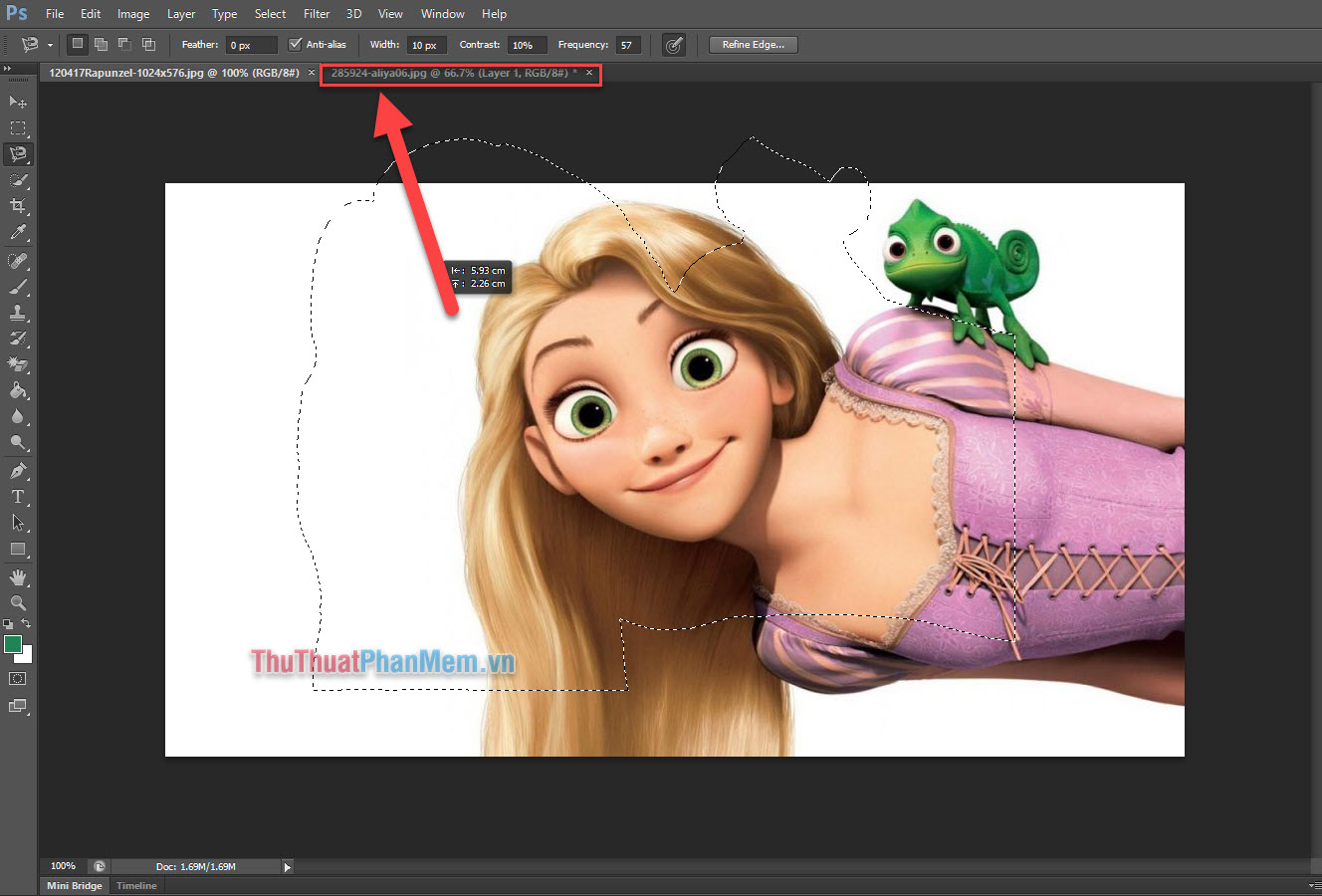Image resolution: width=1322 pixels, height=896 pixels.
Task: Toggle Quick Mask mode
Action: [18, 678]
